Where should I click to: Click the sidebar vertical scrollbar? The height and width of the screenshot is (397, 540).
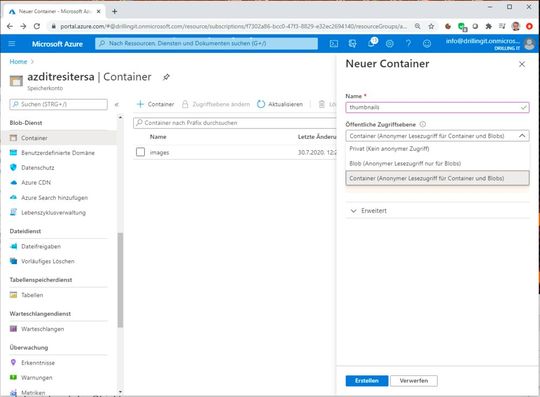point(120,280)
